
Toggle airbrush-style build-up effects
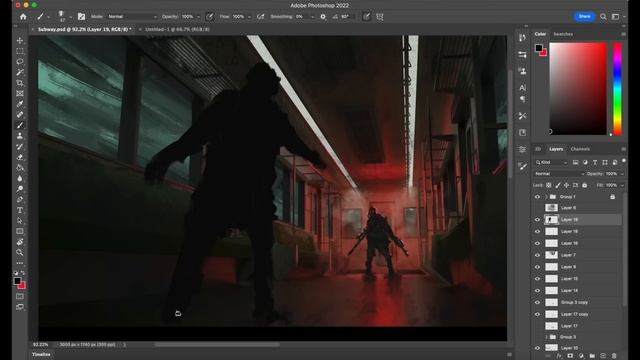(260, 17)
